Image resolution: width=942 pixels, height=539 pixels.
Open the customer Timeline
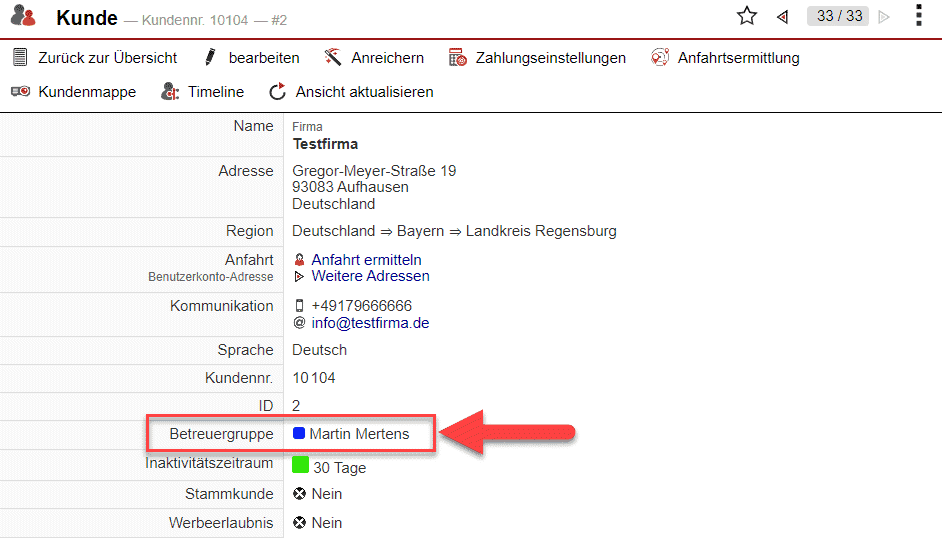[202, 92]
